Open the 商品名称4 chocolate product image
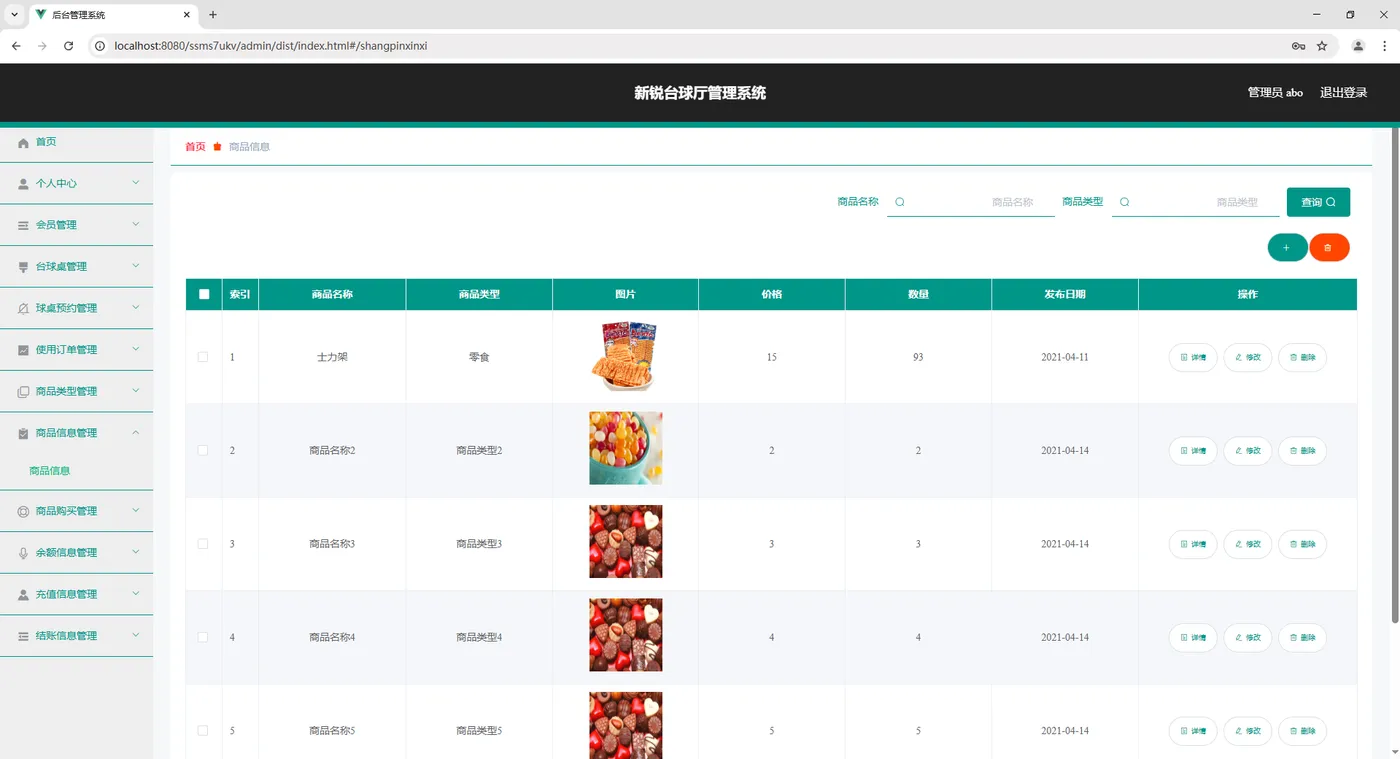 [x=625, y=635]
